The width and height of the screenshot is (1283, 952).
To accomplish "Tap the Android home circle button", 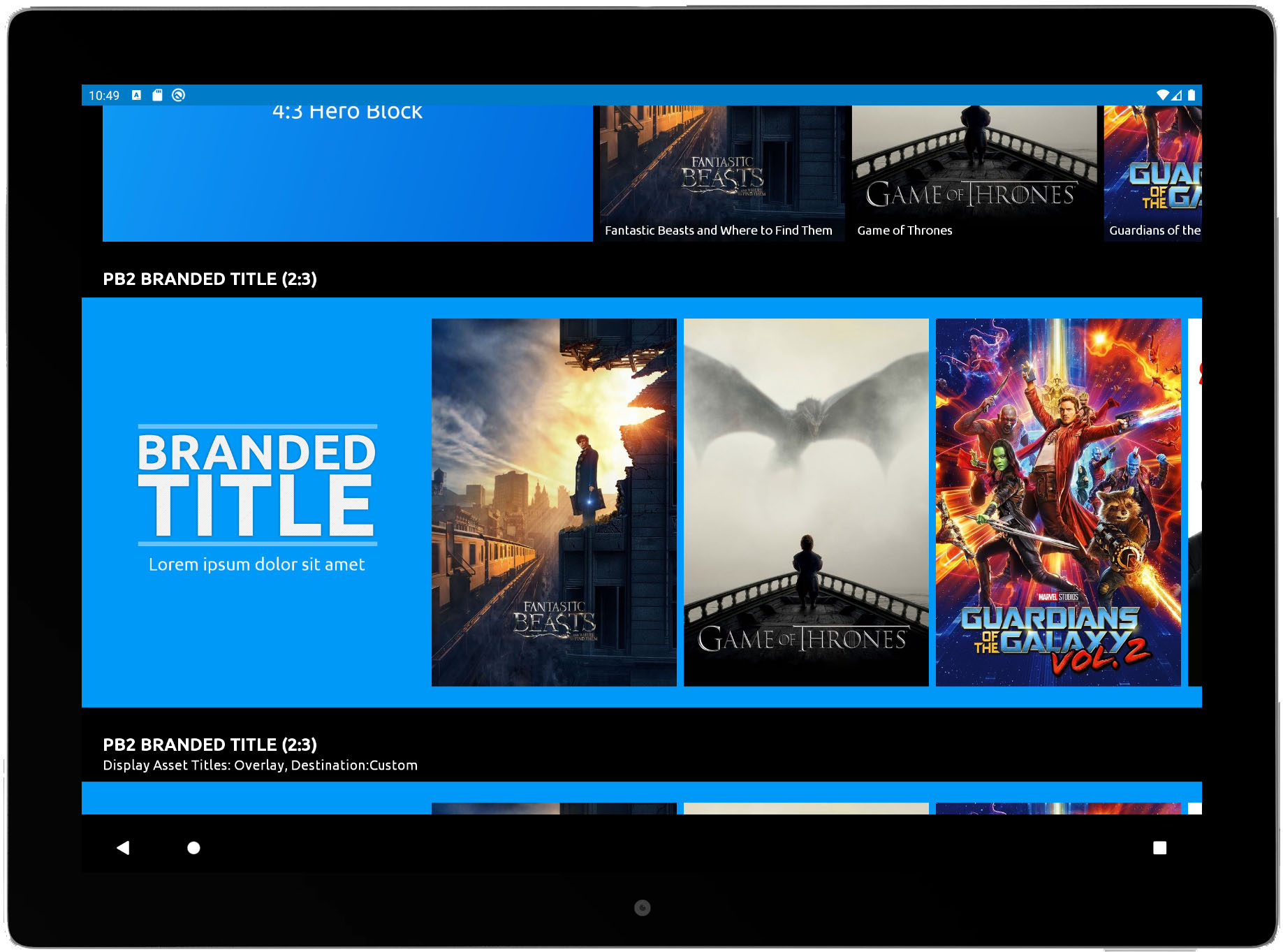I will (x=193, y=847).
